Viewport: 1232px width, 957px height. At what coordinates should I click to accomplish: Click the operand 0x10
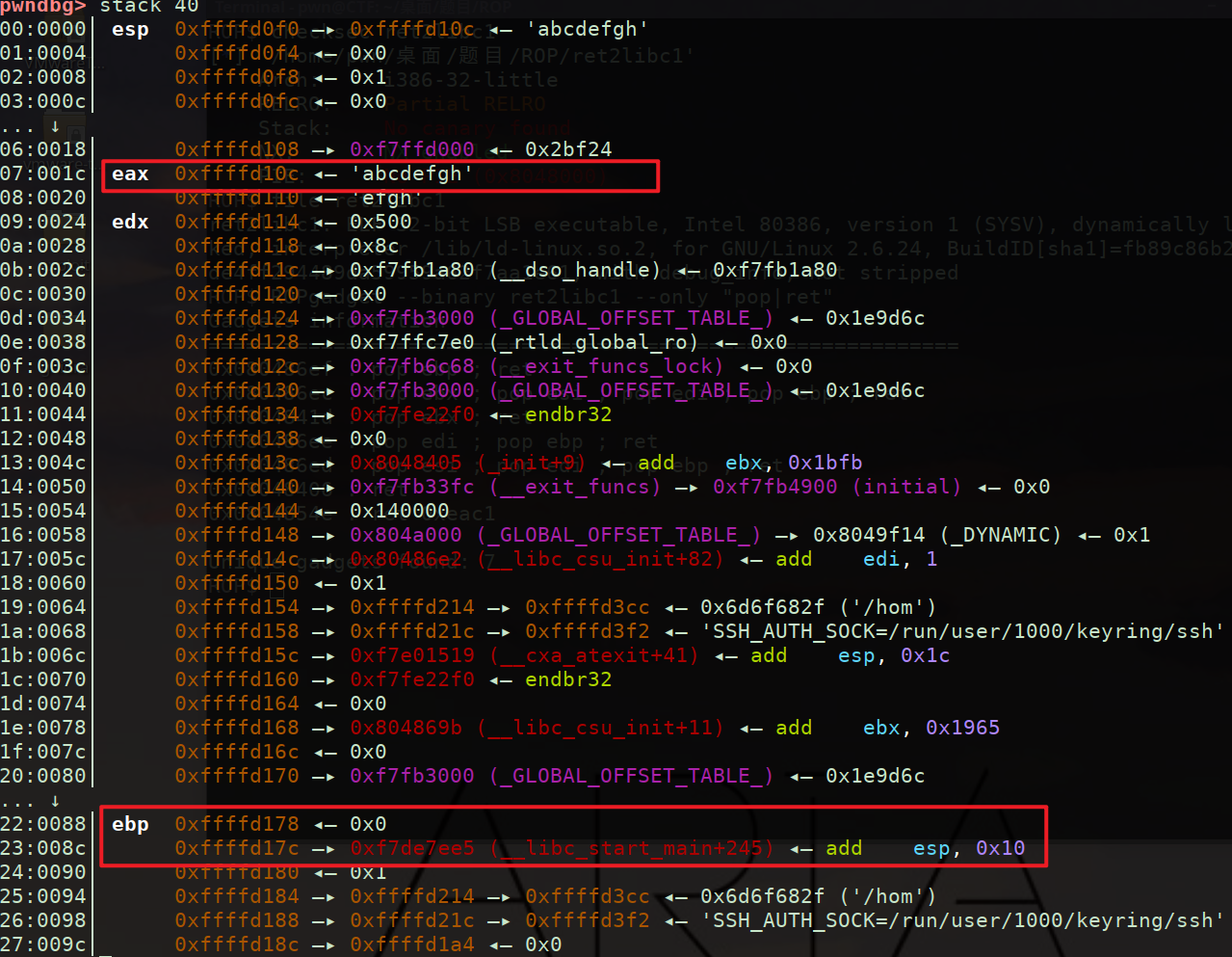[1000, 849]
